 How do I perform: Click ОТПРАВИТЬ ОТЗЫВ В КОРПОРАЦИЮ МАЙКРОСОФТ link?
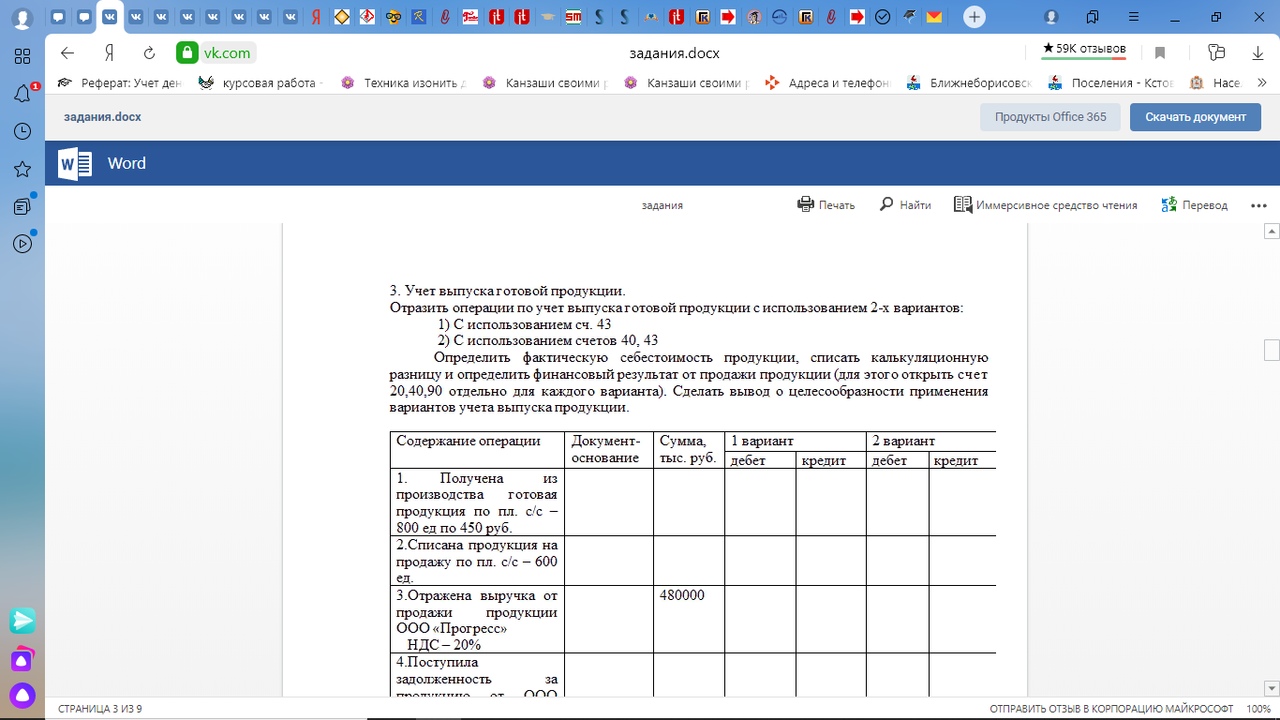point(1111,708)
